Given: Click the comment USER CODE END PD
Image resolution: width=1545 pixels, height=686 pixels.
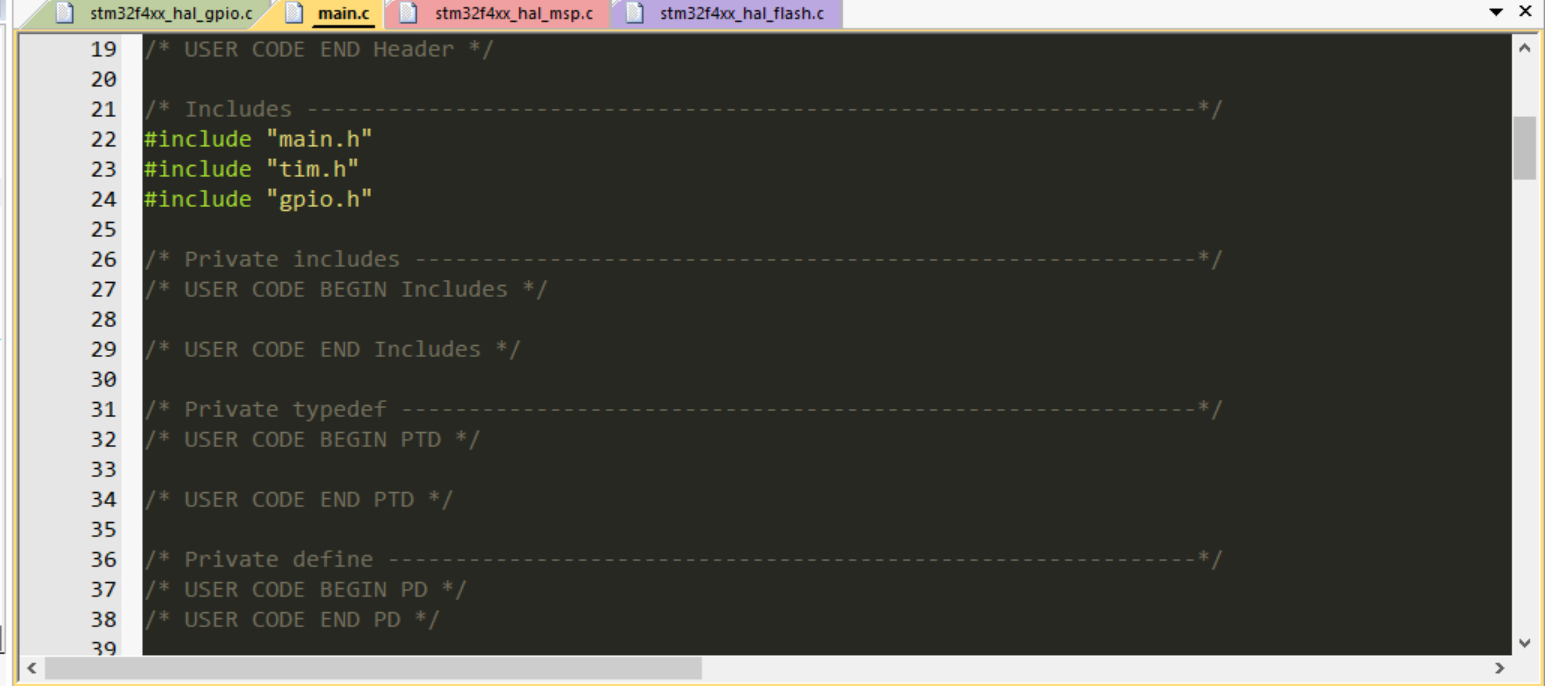Looking at the screenshot, I should 292,619.
